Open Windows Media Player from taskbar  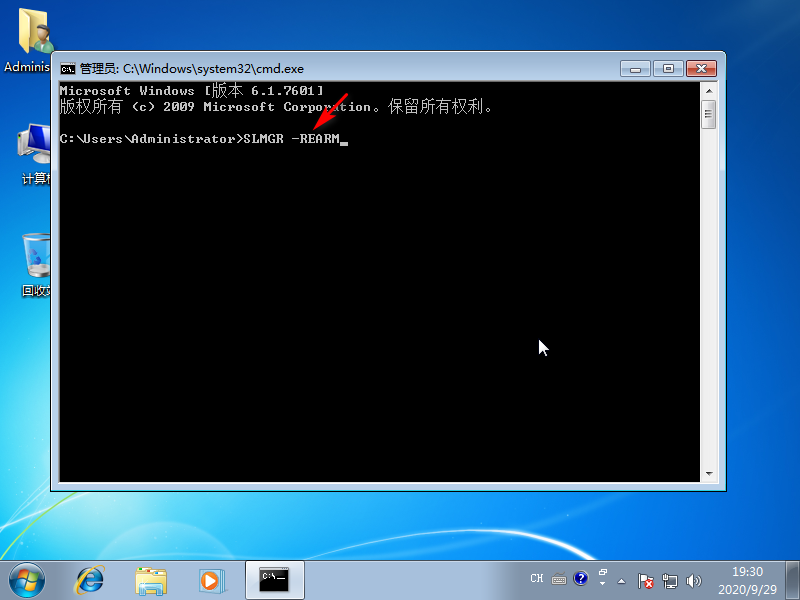coord(210,579)
